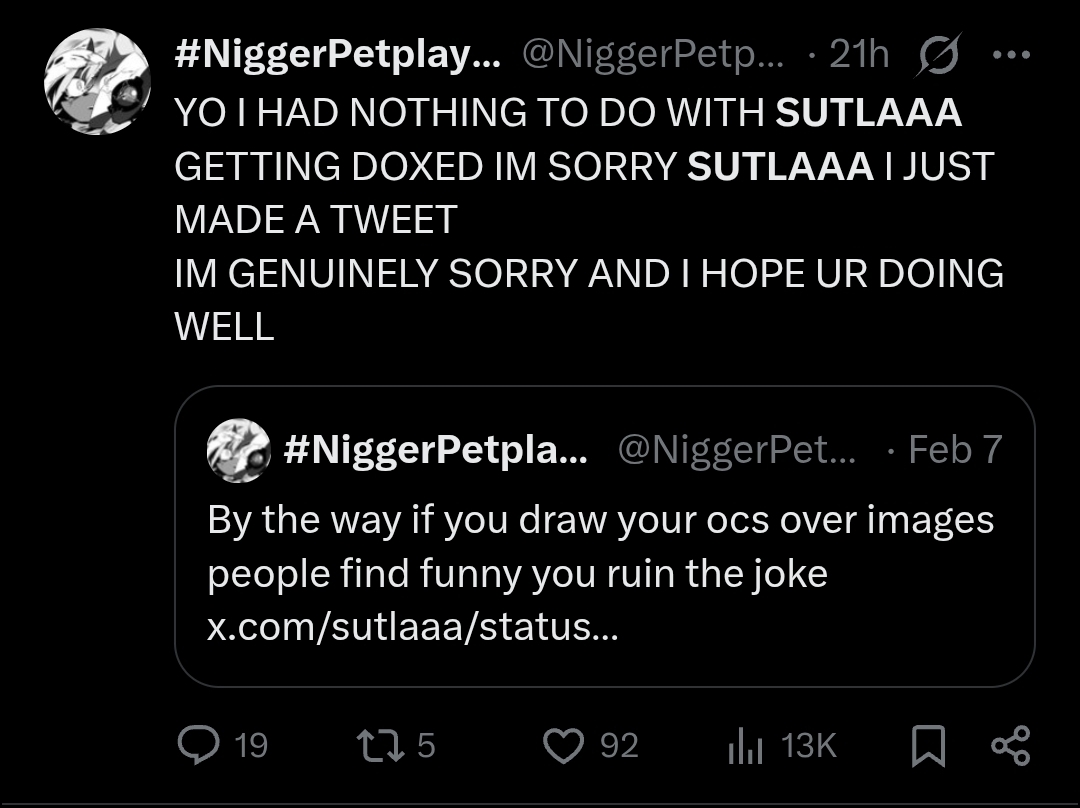Screen dimensions: 1080x808
Task: Open the main tweet author's bold display name
Action: click(338, 56)
